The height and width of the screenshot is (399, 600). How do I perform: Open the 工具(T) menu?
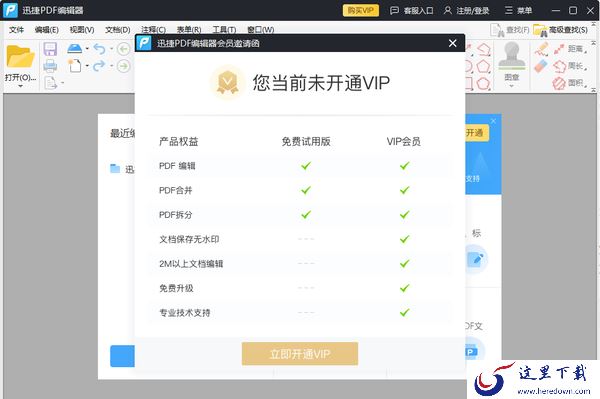(x=224, y=29)
